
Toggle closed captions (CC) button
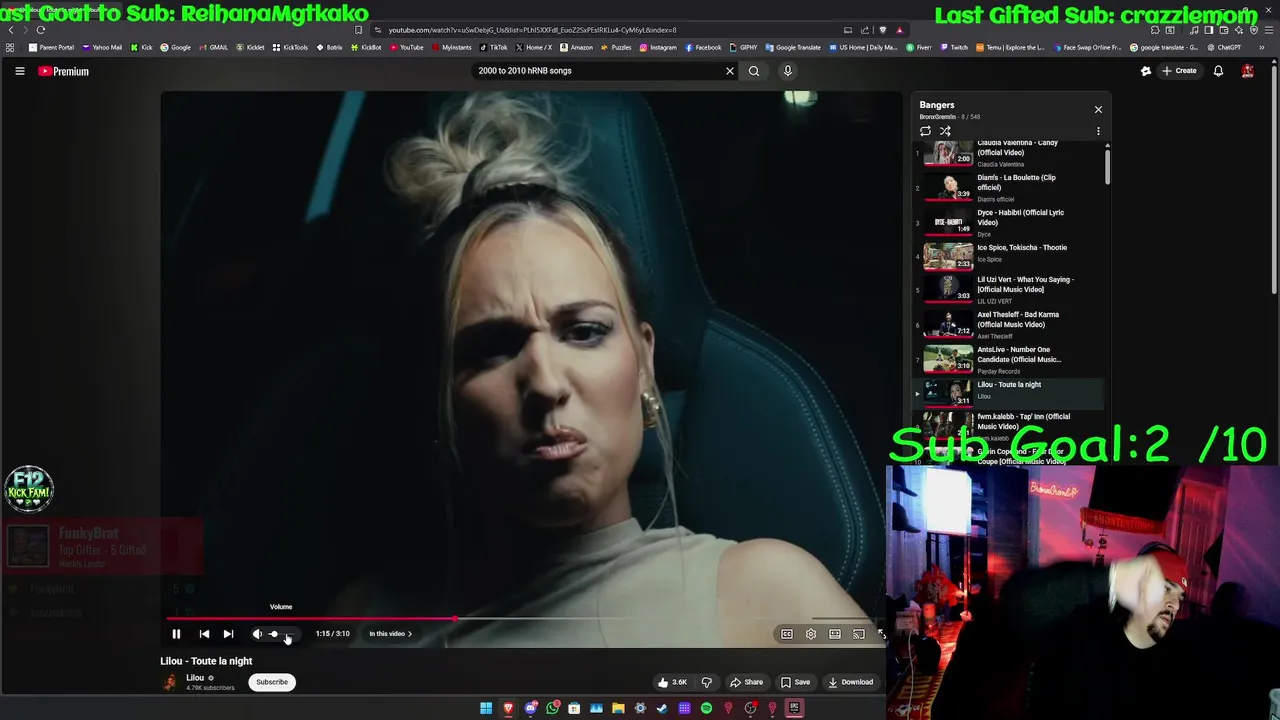pyautogui.click(x=787, y=634)
